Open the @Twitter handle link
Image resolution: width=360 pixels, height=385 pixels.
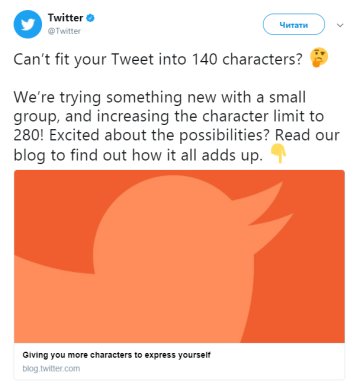(64, 31)
